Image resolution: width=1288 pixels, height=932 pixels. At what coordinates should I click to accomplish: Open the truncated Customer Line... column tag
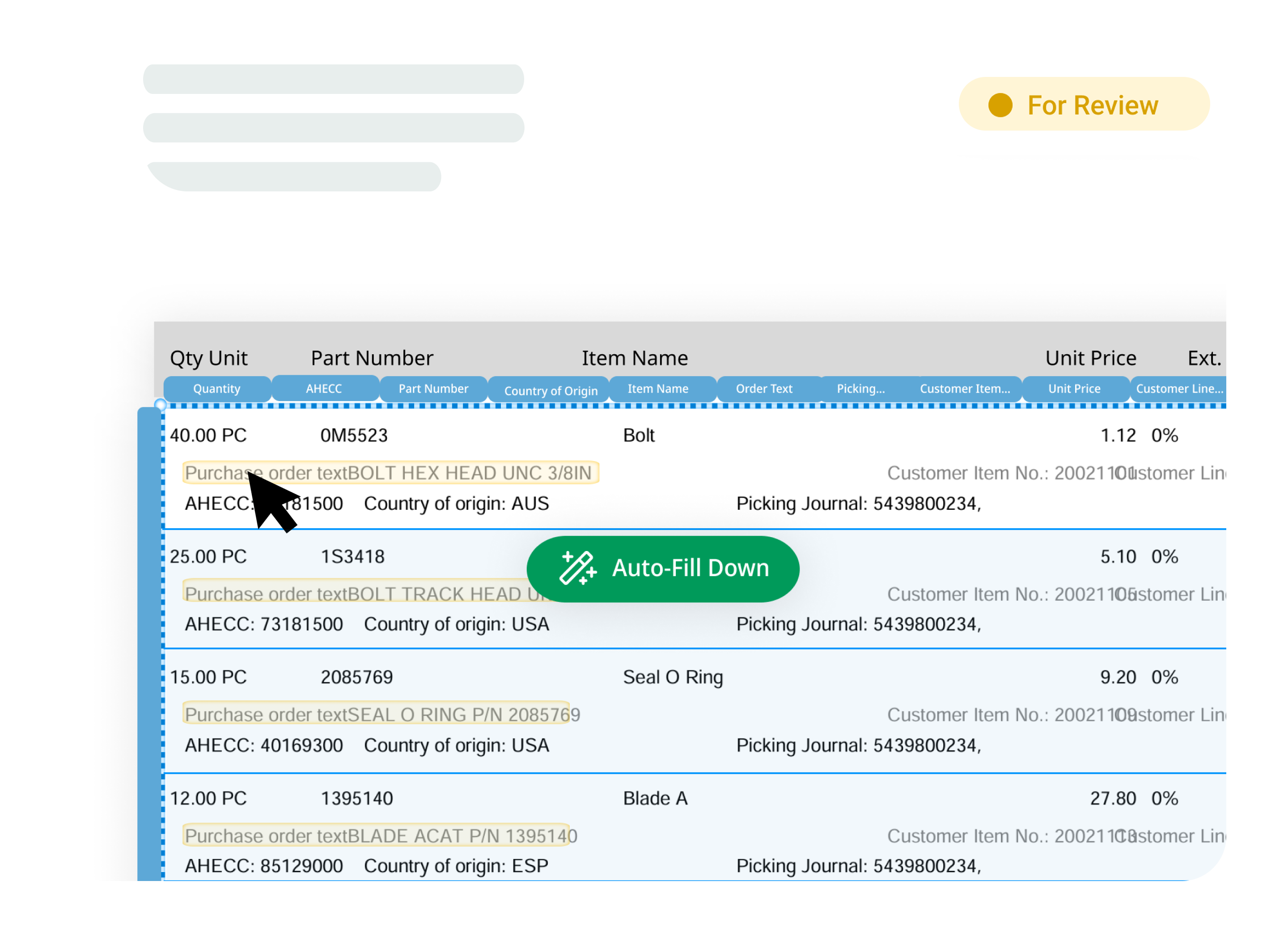pos(1179,389)
